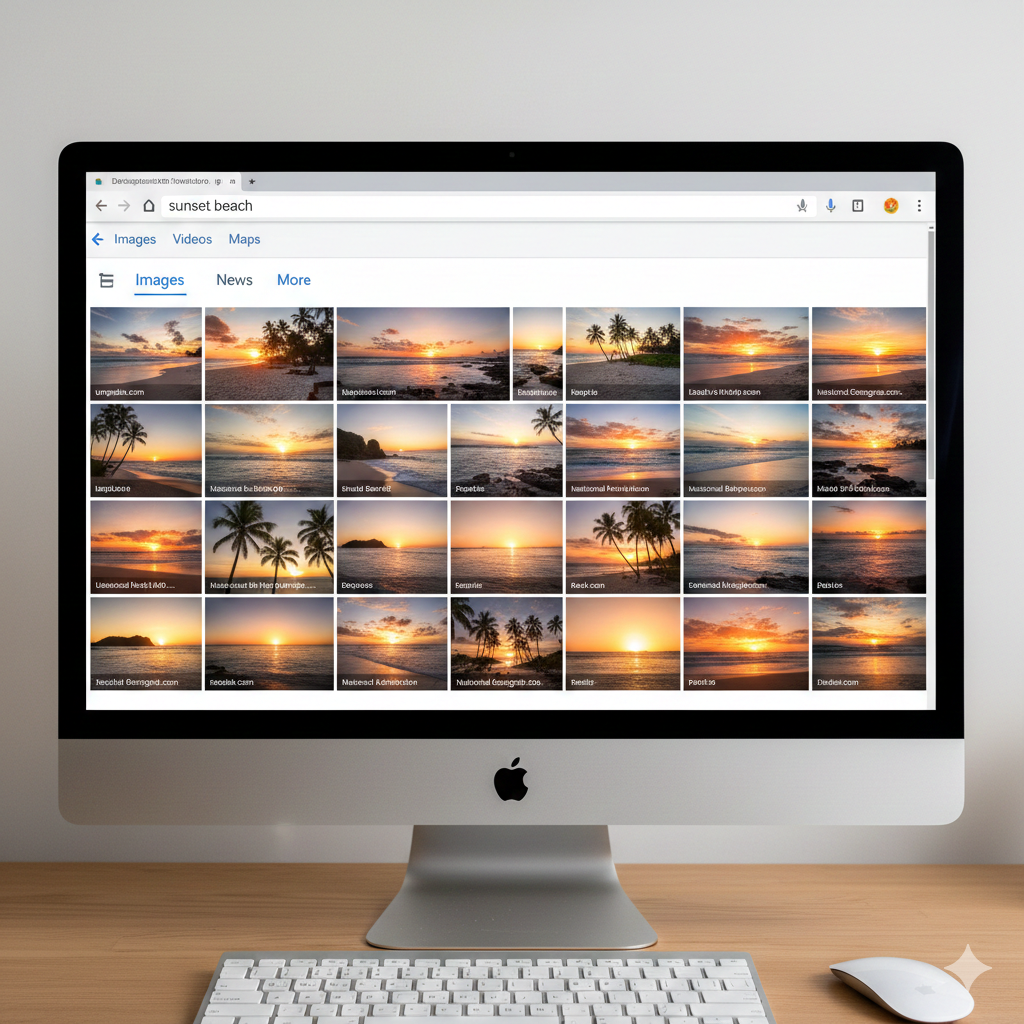Go to the home page icon
Image resolution: width=1024 pixels, height=1024 pixels.
coord(149,206)
